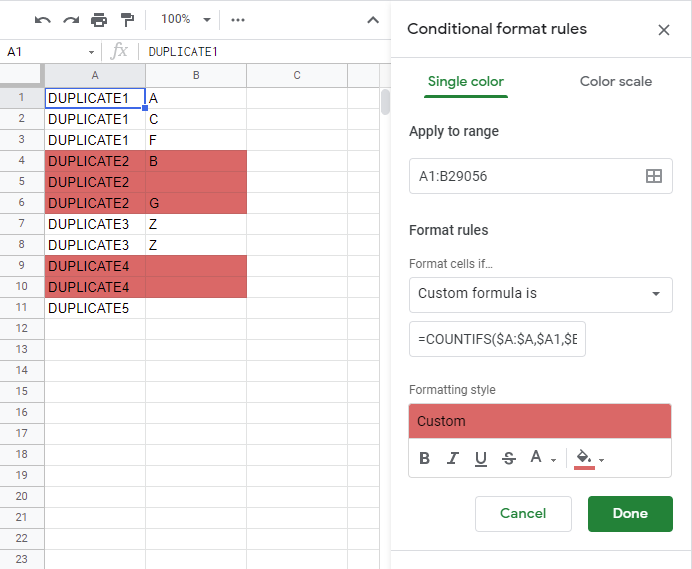Open the zoom 100% dropdown
Viewport: 692px width, 569px height.
(186, 19)
